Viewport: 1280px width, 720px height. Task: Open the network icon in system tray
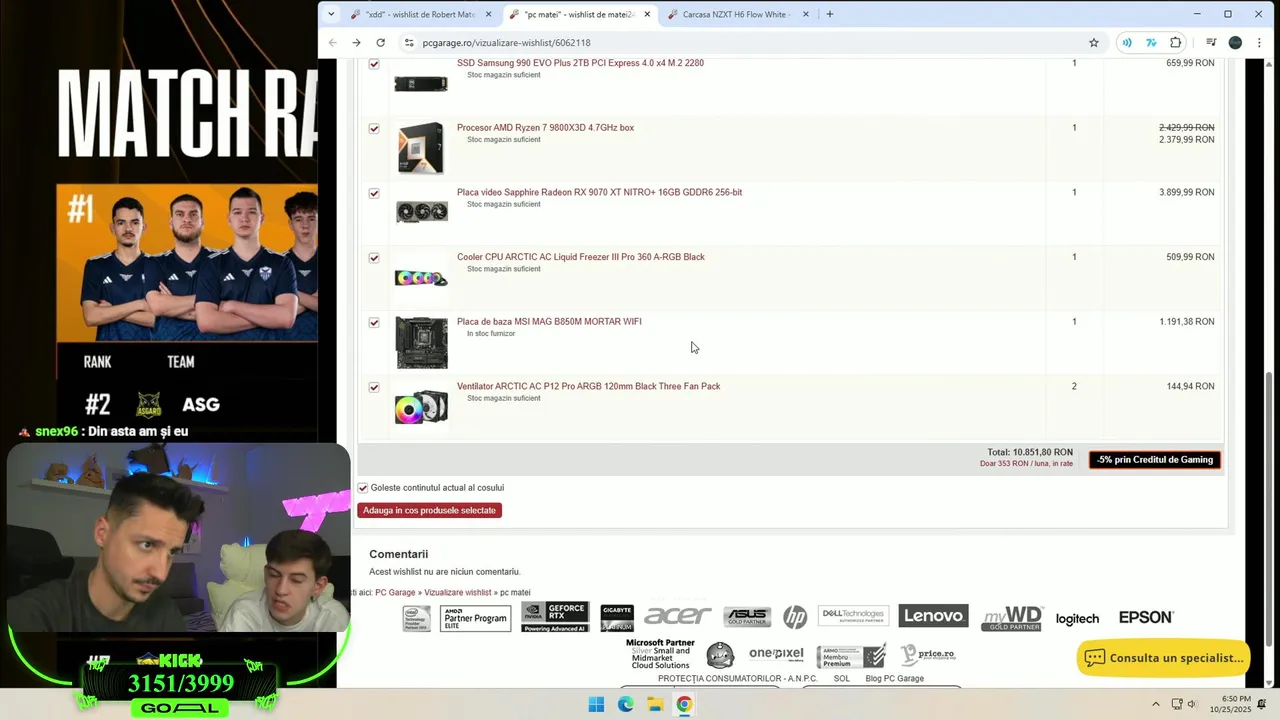1177,704
